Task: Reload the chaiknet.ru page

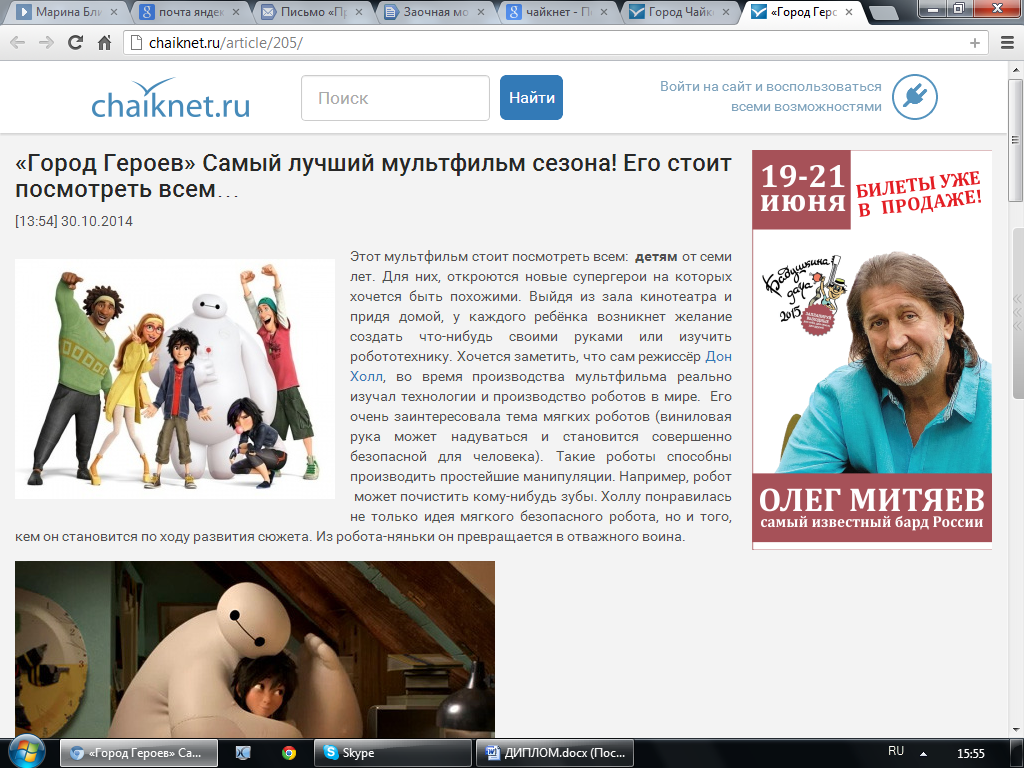Action: (x=75, y=43)
